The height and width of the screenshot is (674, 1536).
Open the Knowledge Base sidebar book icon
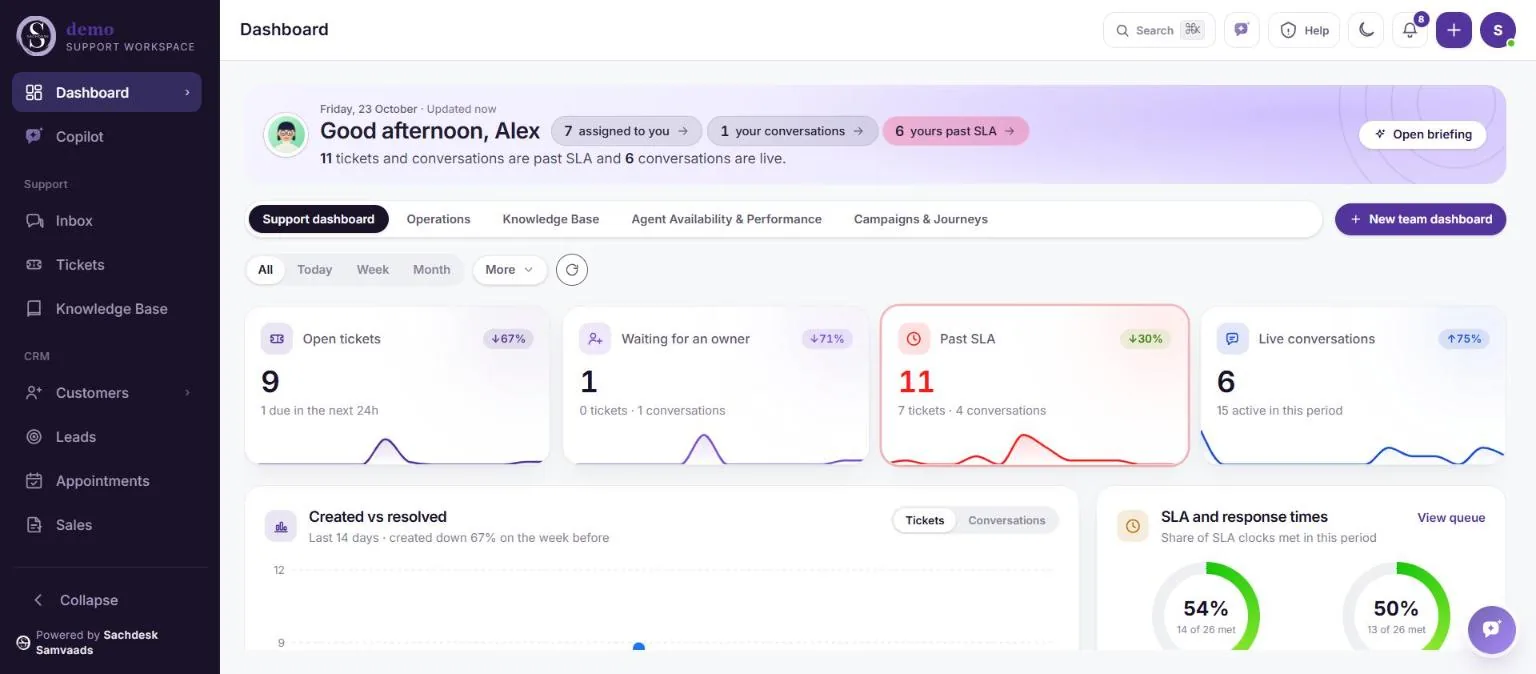point(34,309)
